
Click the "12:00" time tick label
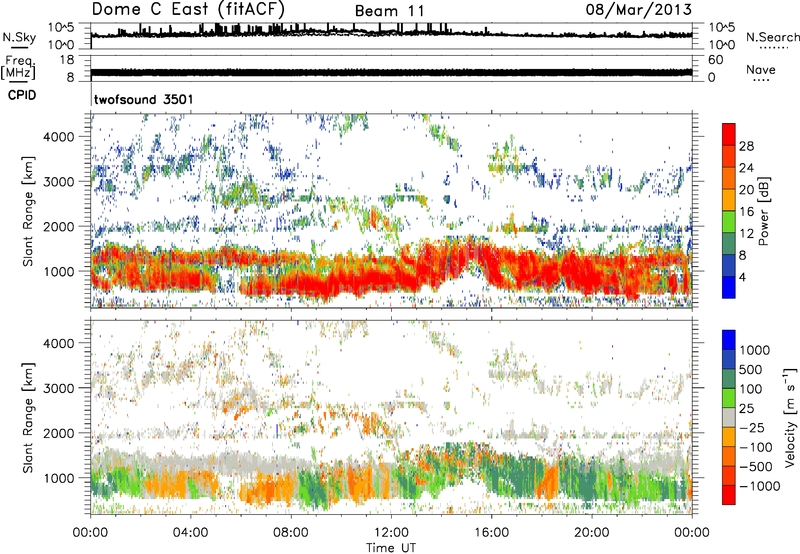point(391,533)
